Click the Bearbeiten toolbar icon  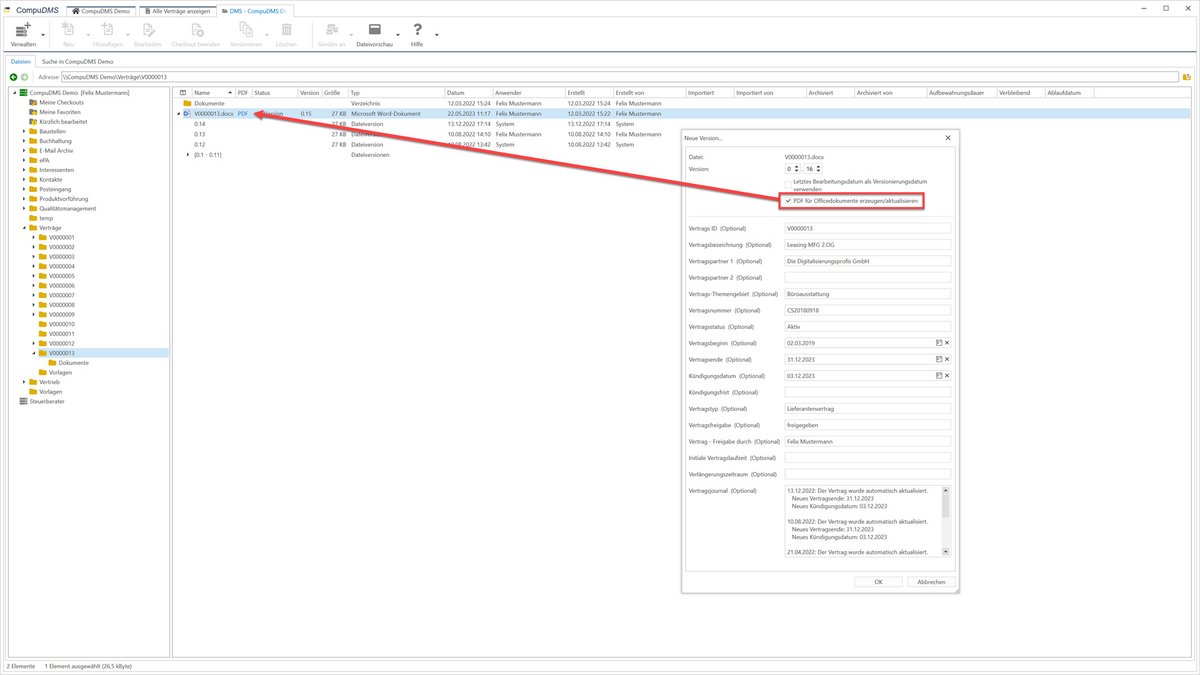pos(147,30)
